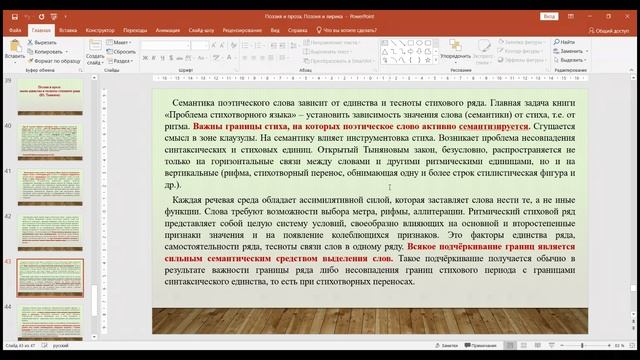Switch to the Вид tab
Screen dimensions: 640x360
(x=275, y=30)
